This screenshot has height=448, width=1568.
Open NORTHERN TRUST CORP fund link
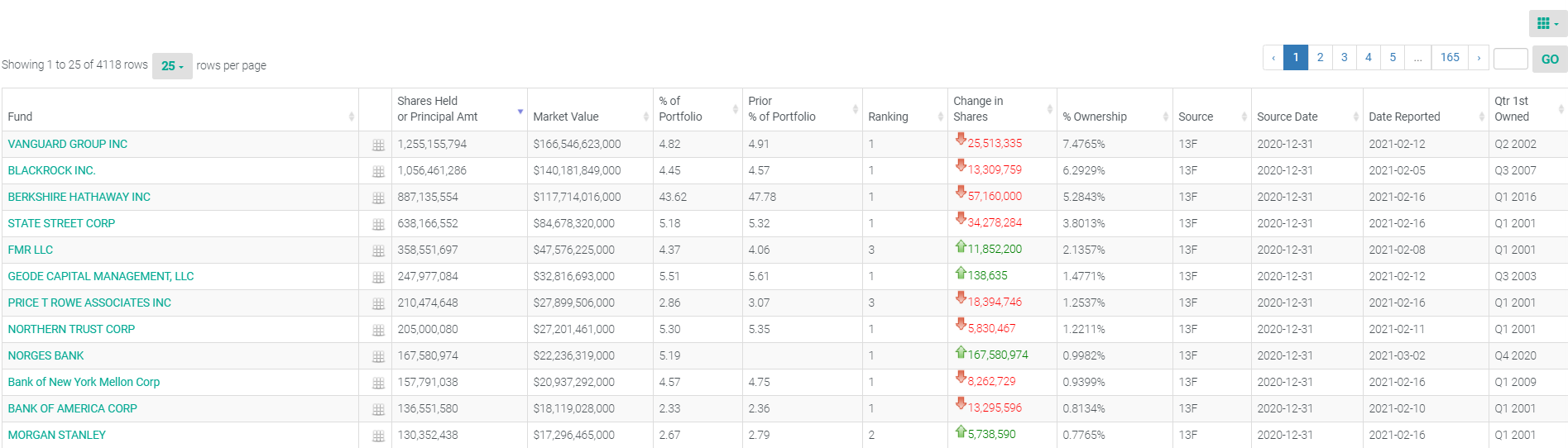click(71, 329)
